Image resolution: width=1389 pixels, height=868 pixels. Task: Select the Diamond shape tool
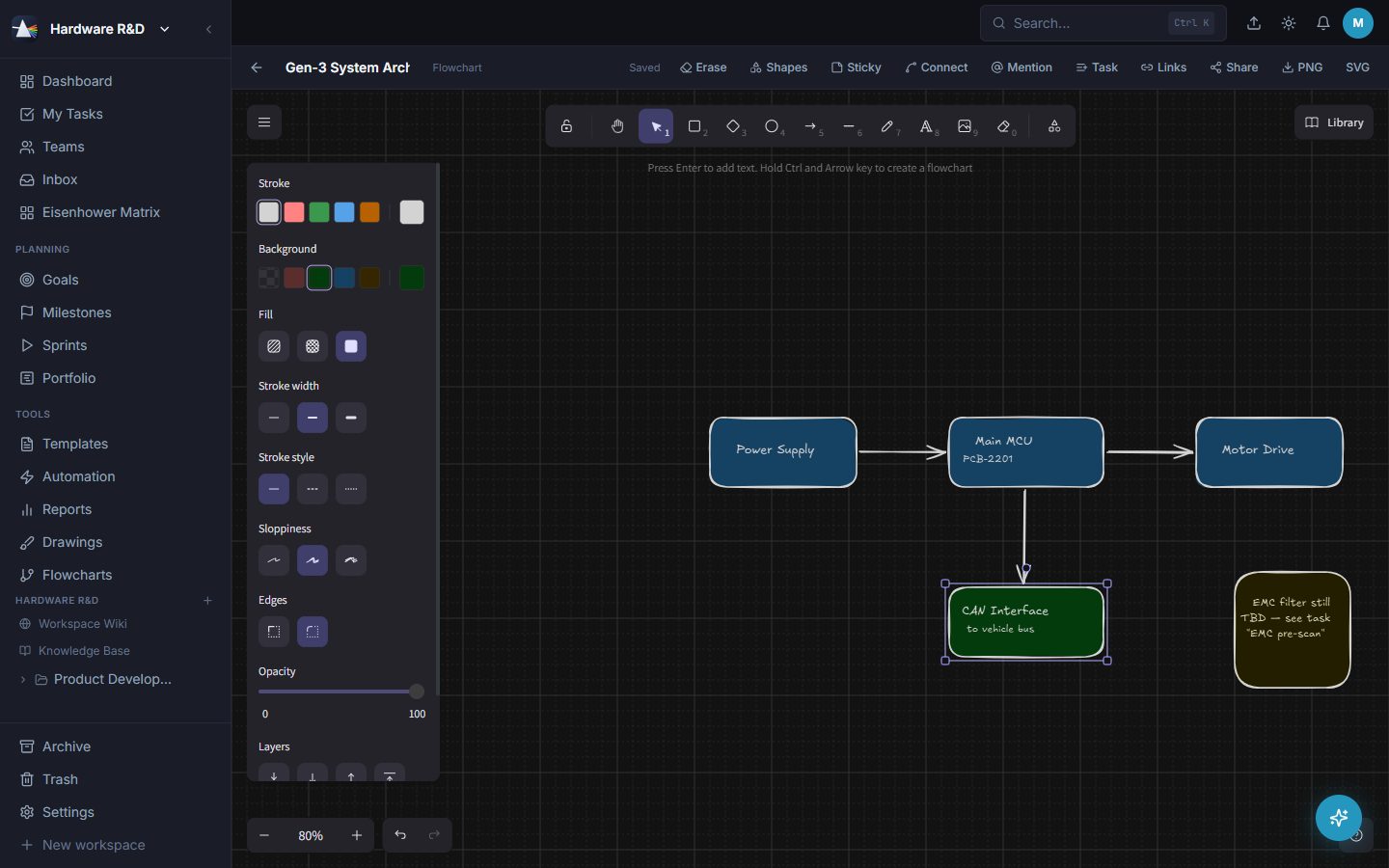[733, 126]
